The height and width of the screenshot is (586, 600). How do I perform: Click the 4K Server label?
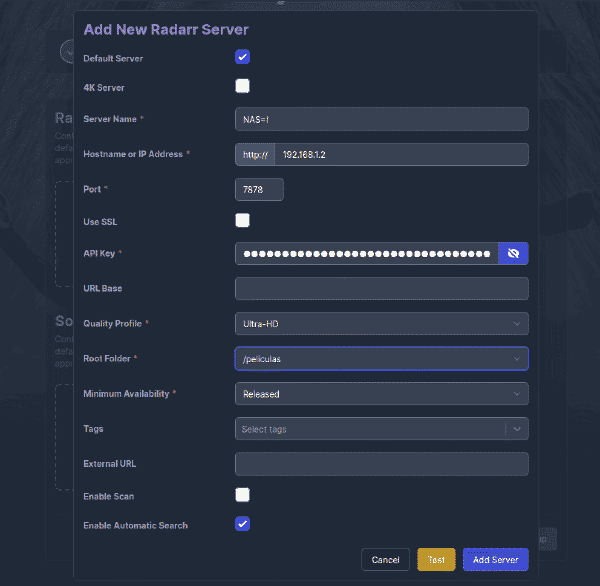point(104,88)
